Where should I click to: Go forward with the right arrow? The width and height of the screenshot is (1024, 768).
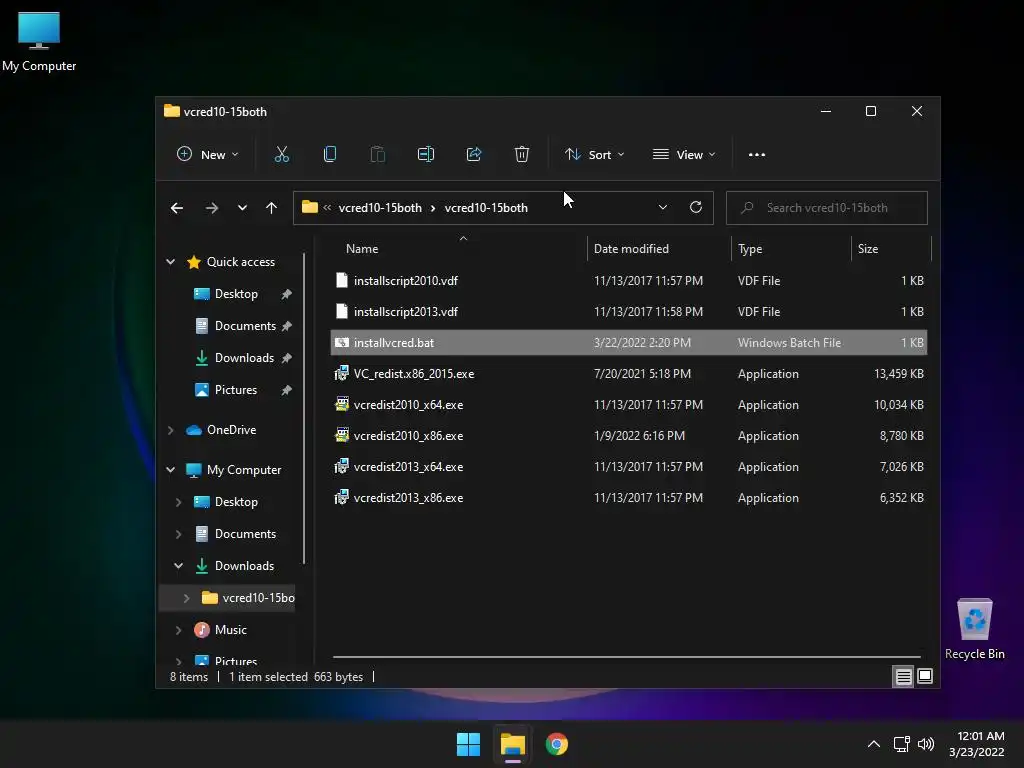point(212,208)
